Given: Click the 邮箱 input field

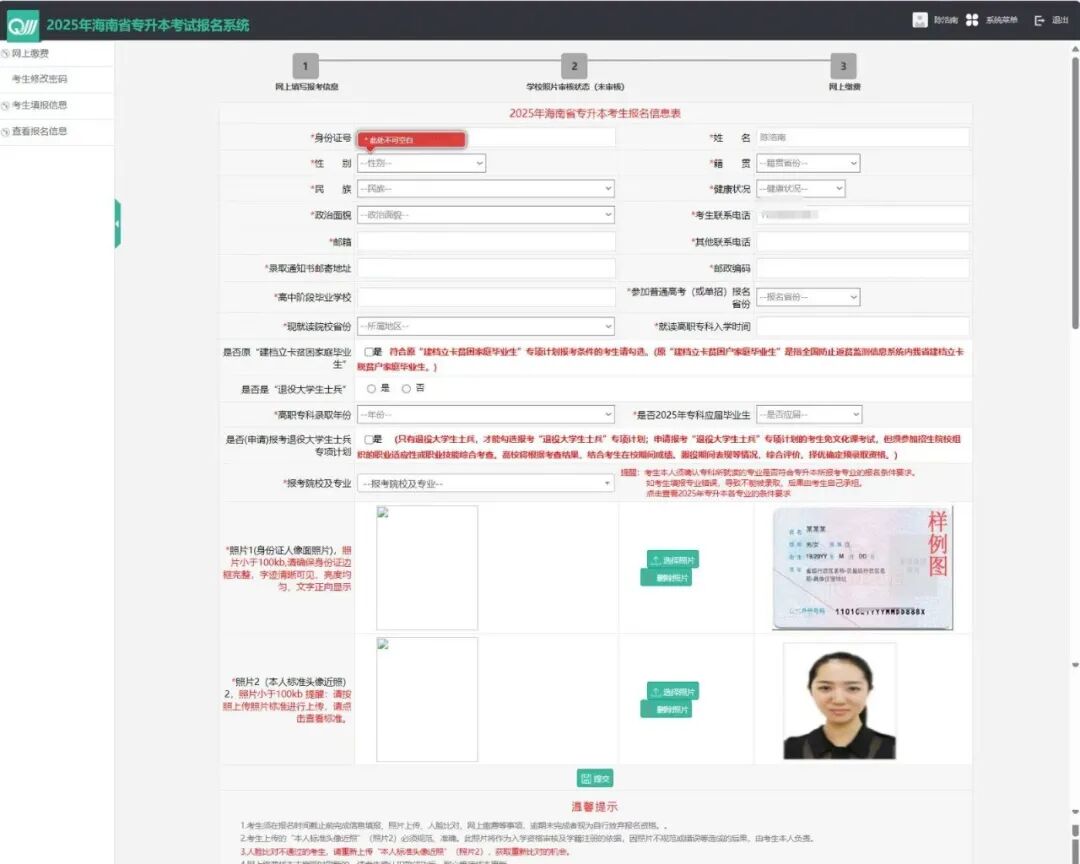Looking at the screenshot, I should pos(486,242).
